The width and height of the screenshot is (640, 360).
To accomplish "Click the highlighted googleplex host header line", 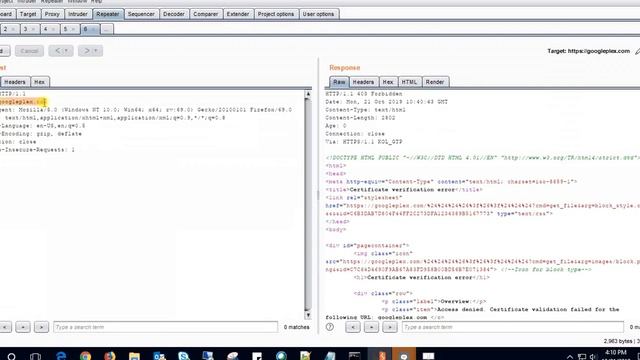I will point(23,102).
